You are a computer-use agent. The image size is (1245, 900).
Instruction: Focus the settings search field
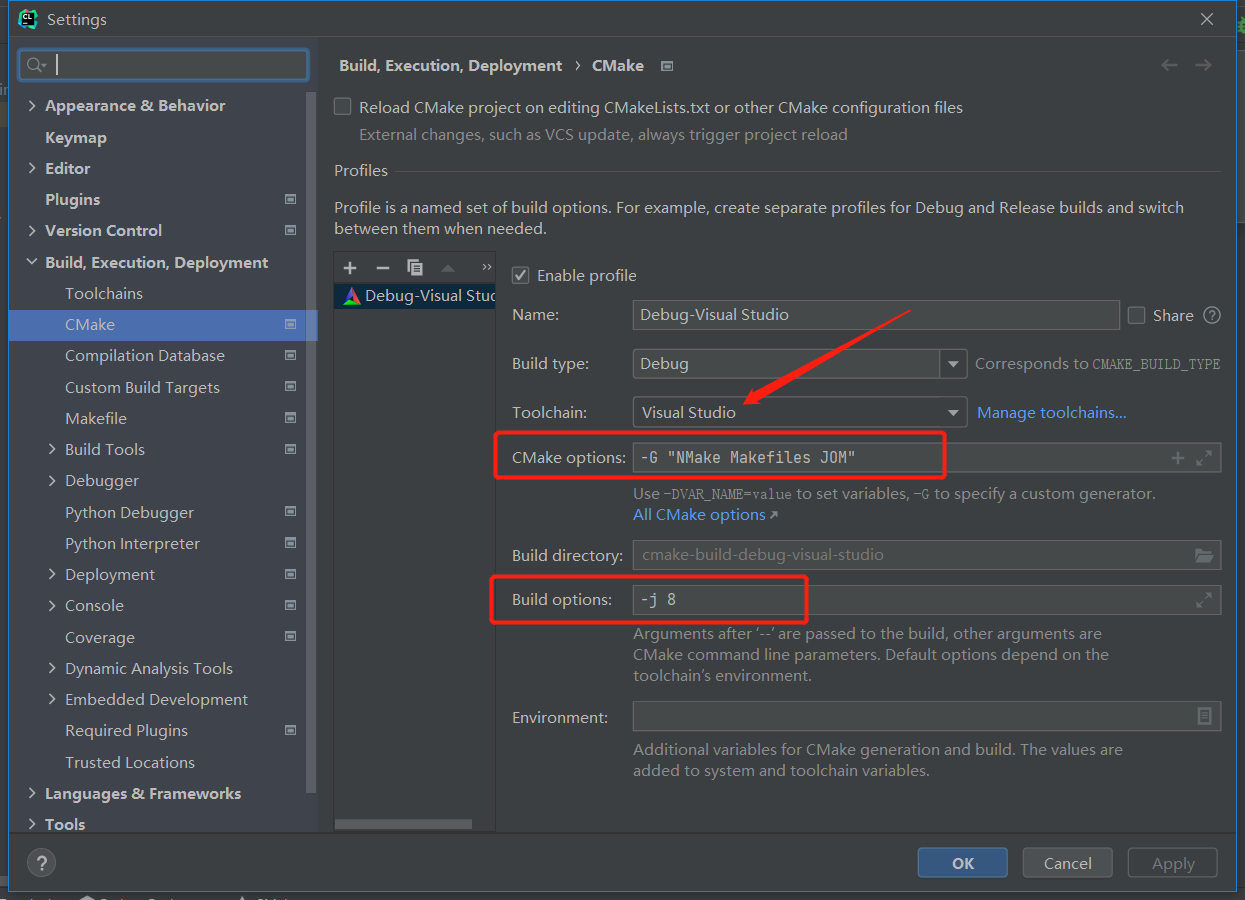coord(163,65)
